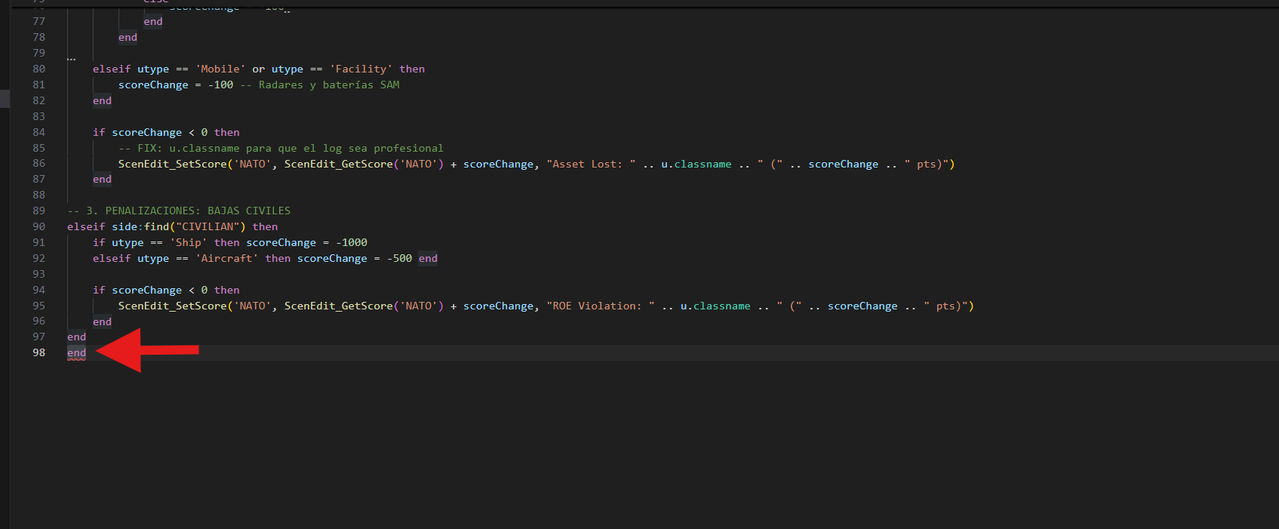The image size is (1279, 529).
Task: Place cursor on squiggly-underlined 'end' on line 98
Action: (x=77, y=353)
